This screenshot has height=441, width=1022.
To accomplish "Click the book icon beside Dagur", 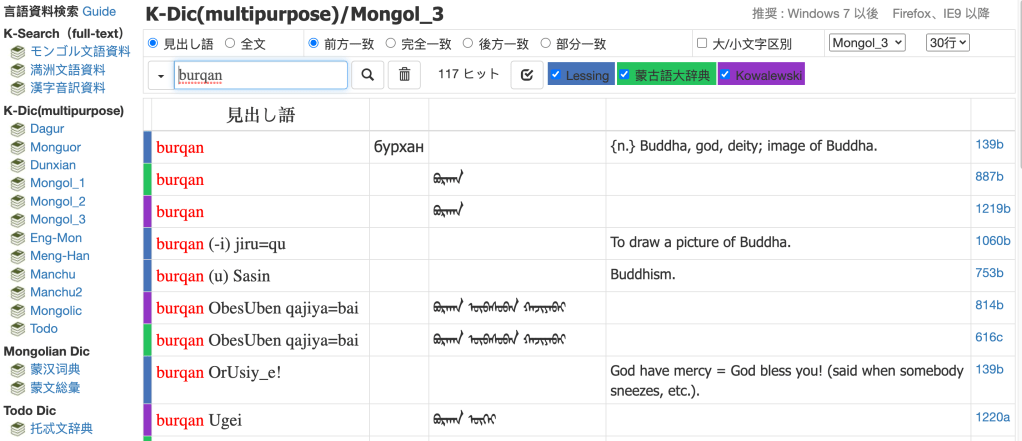I will [17, 129].
